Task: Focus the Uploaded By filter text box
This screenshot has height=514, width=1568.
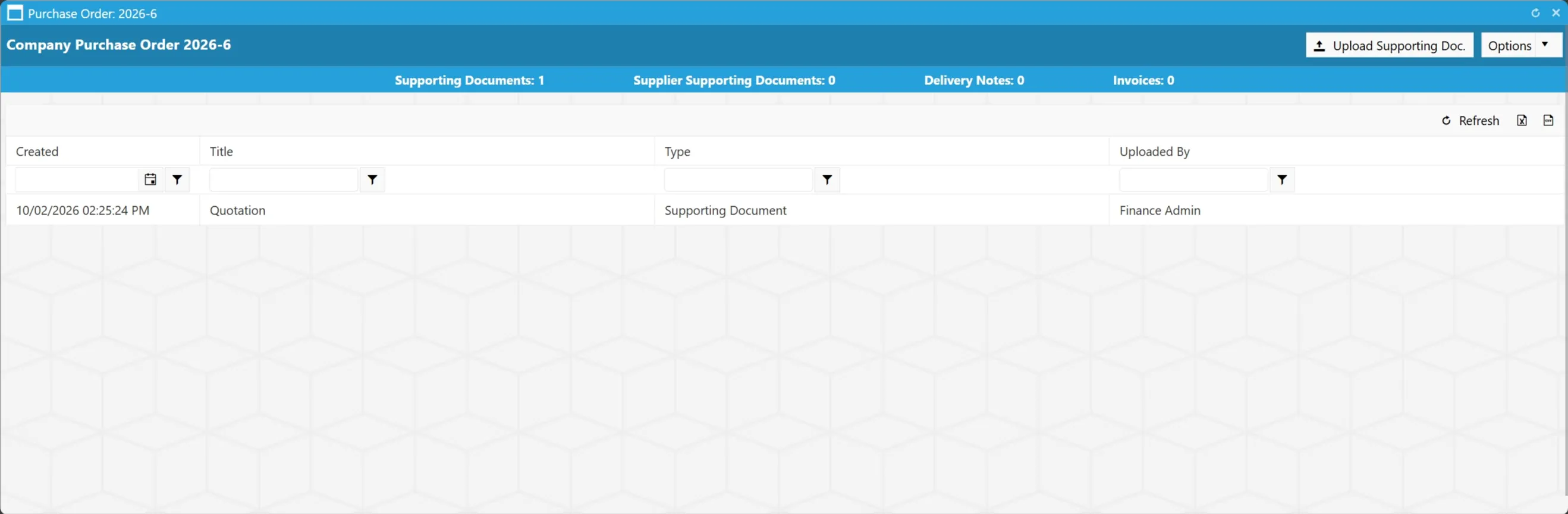Action: (1193, 179)
